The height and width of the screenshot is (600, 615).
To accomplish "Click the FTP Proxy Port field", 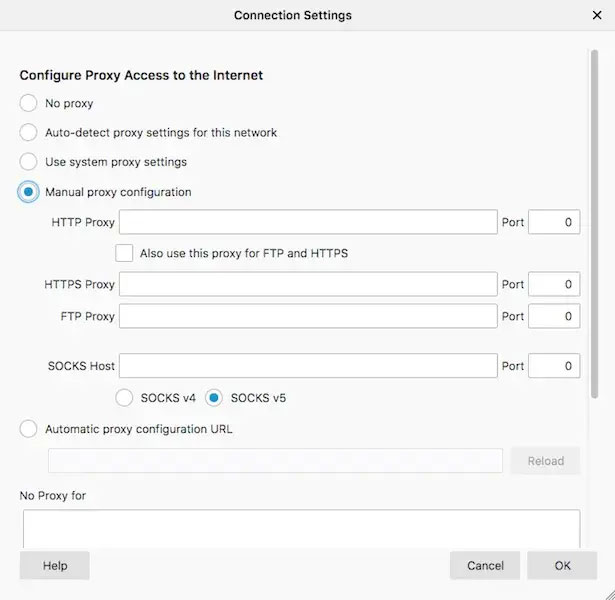I will [x=554, y=316].
